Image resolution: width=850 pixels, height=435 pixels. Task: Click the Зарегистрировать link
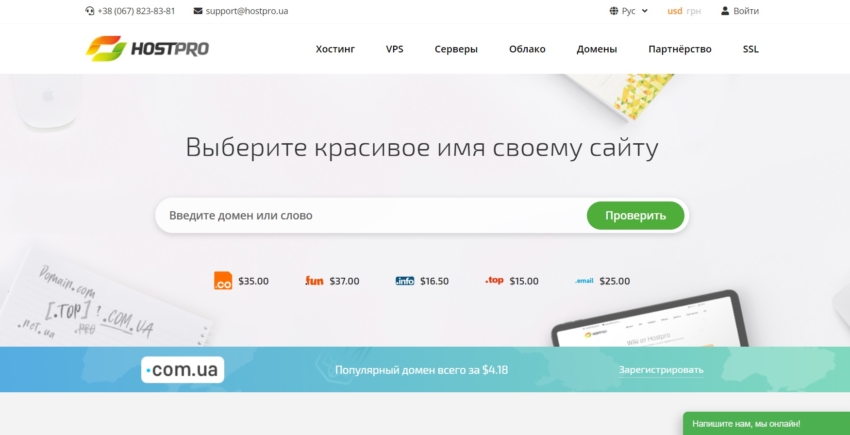coord(661,370)
